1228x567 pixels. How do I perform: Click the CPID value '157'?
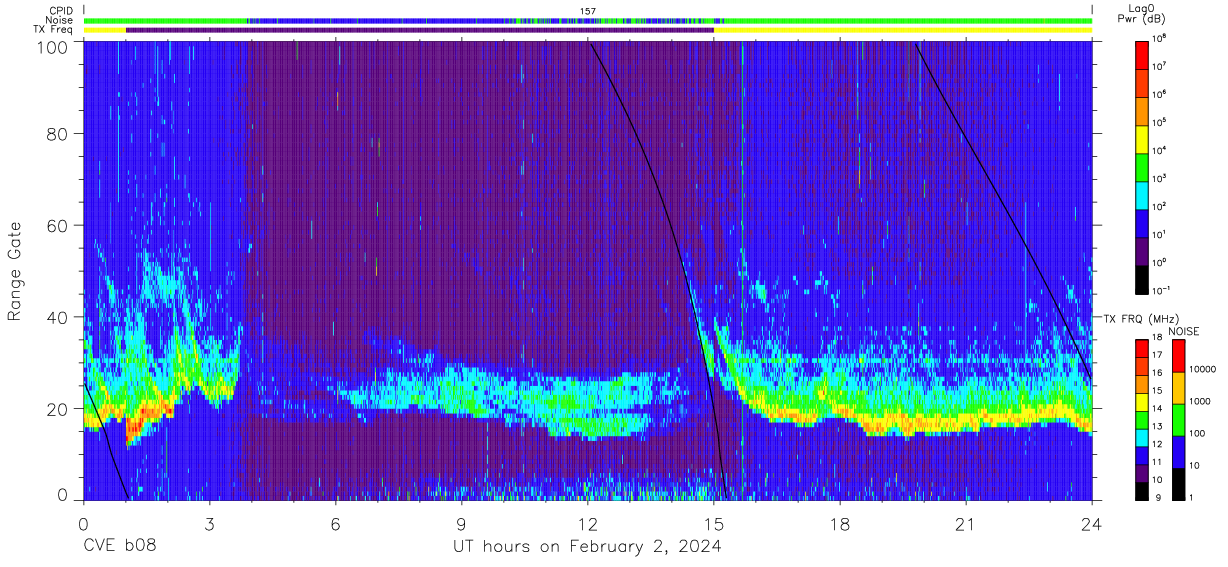pyautogui.click(x=588, y=11)
